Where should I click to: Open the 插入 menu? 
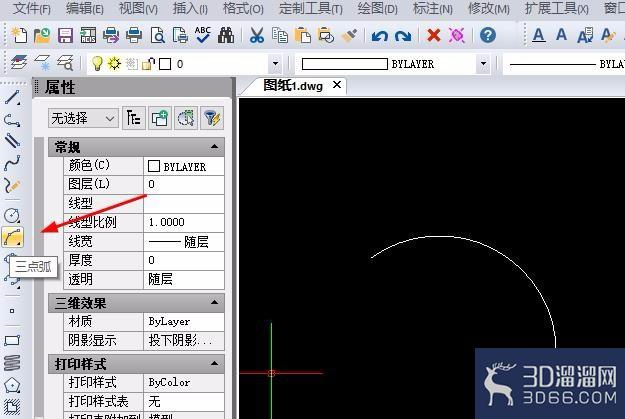coord(190,8)
